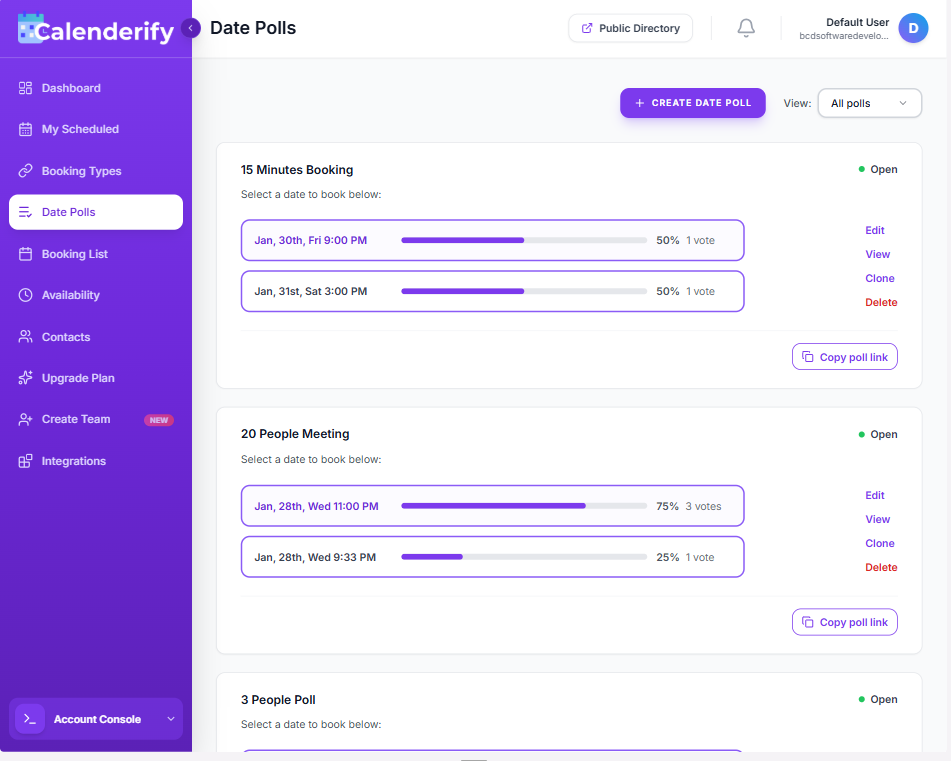
Task: Click the notification bell icon
Action: (746, 28)
